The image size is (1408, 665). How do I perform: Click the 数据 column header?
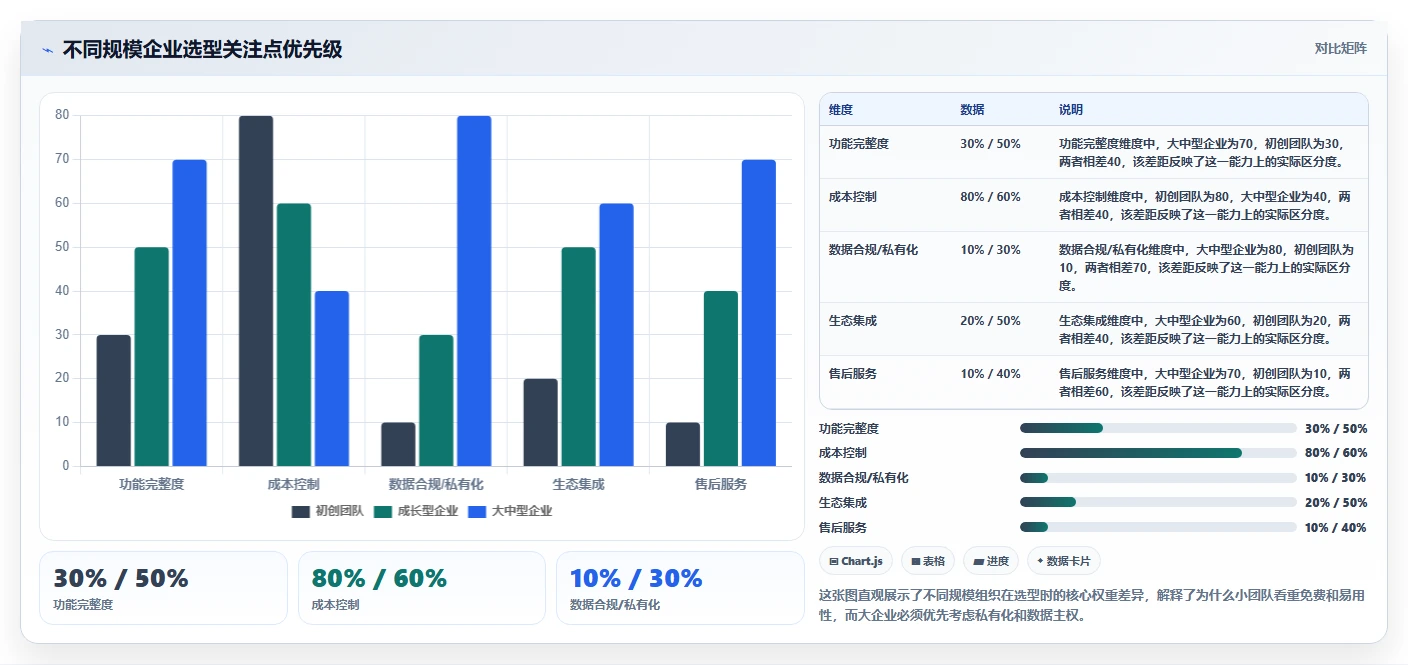click(x=972, y=110)
